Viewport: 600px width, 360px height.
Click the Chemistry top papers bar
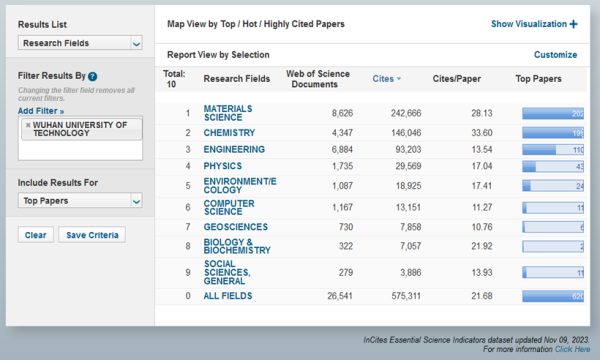pos(553,133)
